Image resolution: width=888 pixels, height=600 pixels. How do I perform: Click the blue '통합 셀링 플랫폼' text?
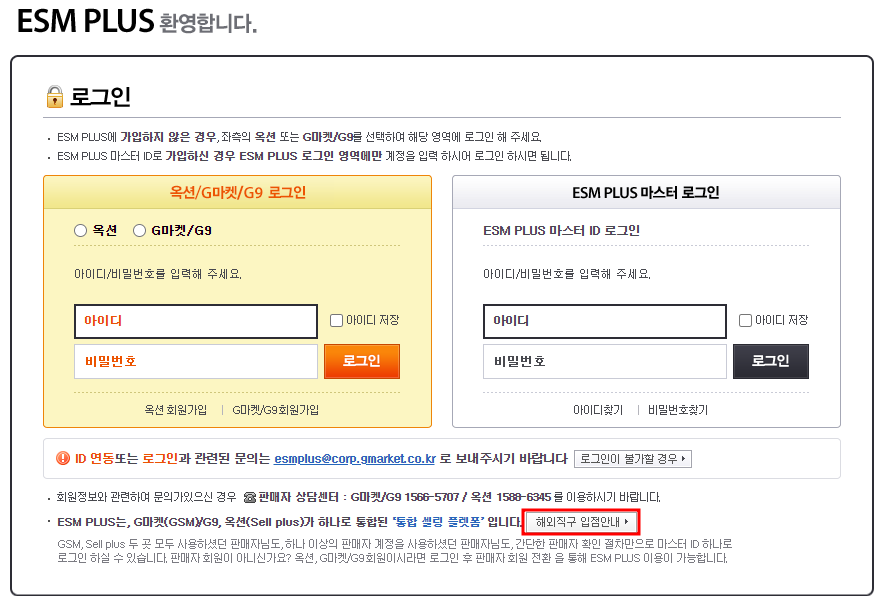click(x=437, y=522)
